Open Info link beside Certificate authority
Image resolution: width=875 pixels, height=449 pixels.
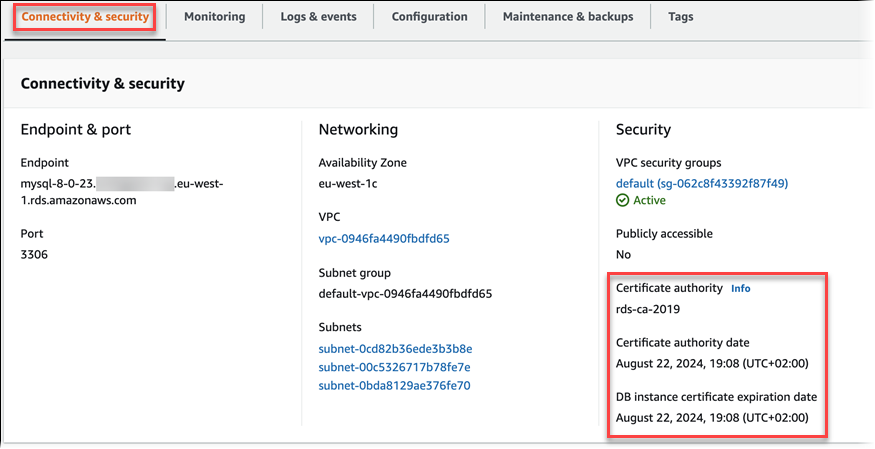(x=740, y=288)
